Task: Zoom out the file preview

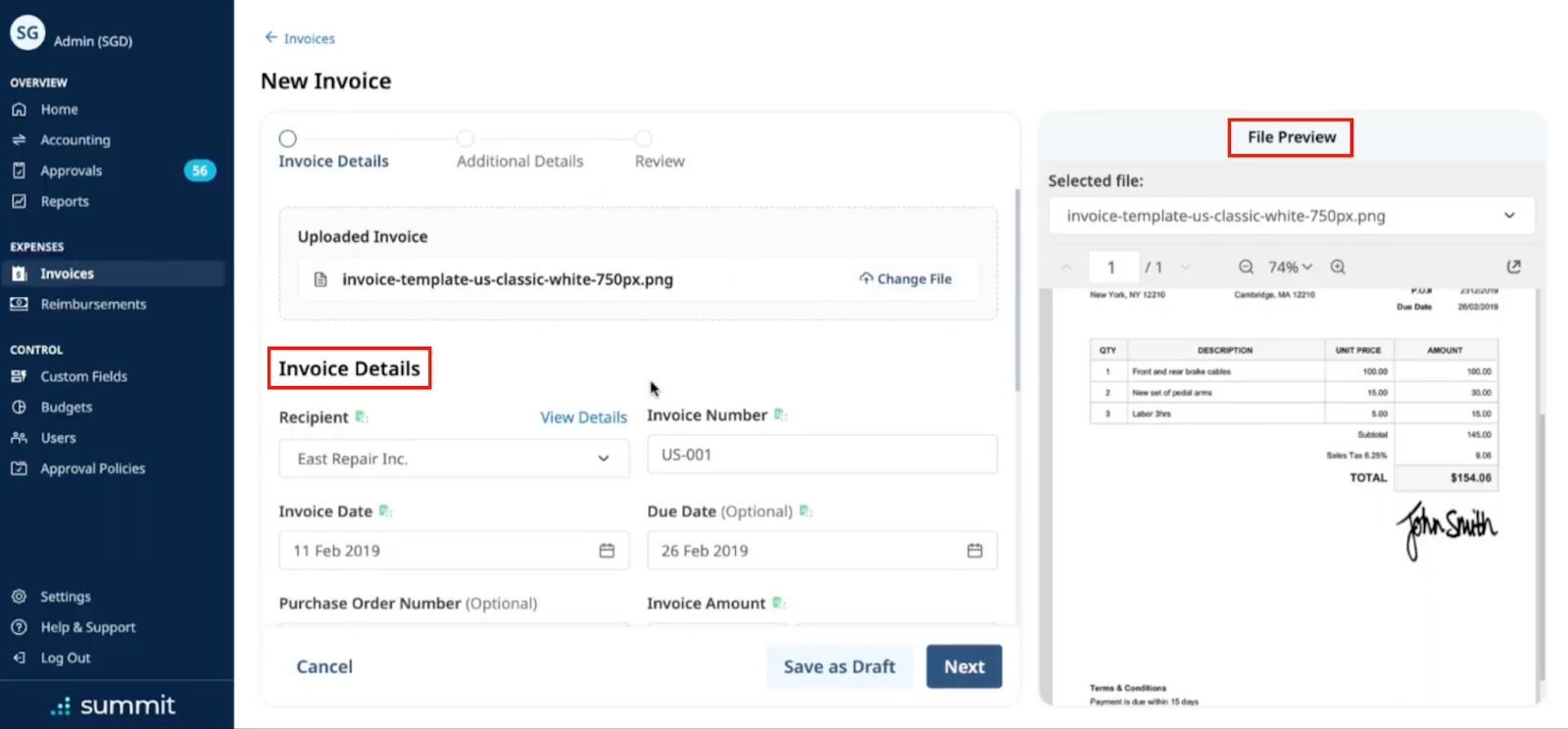Action: click(x=1246, y=267)
